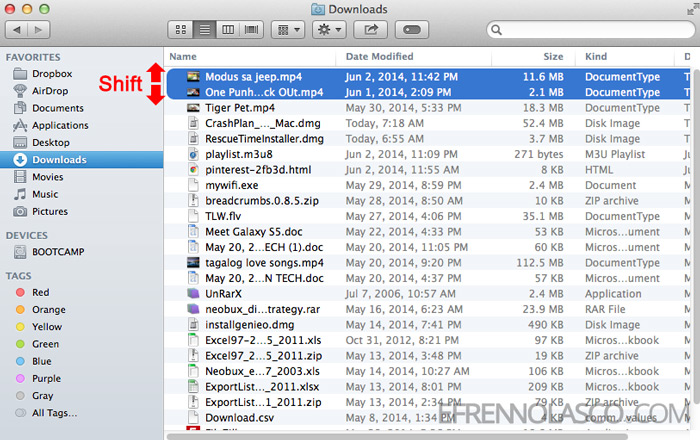
Task: Select May 20, 2...ECH (1).doc file
Action: (x=264, y=247)
